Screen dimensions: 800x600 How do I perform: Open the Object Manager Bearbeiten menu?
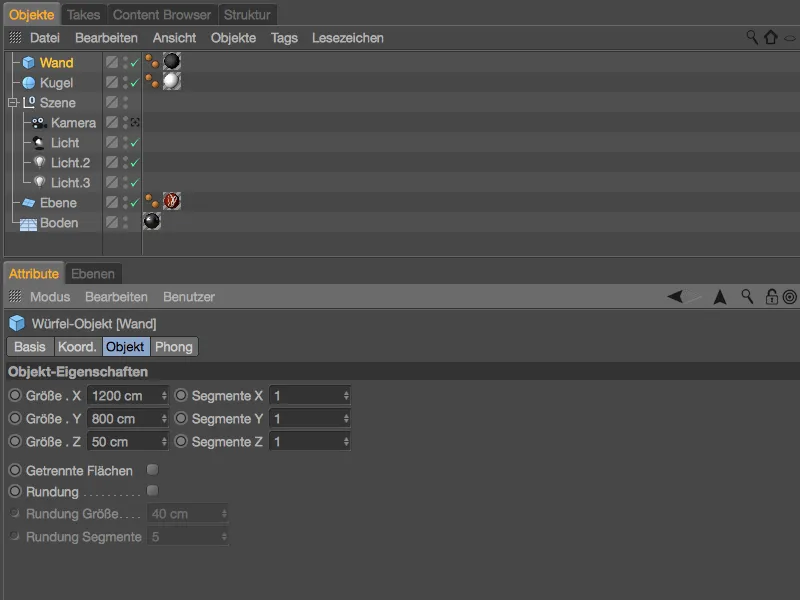106,38
